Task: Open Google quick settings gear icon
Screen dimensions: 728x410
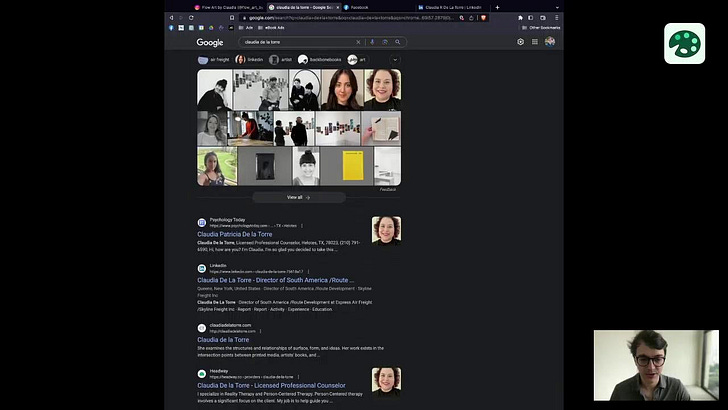Action: (520, 42)
